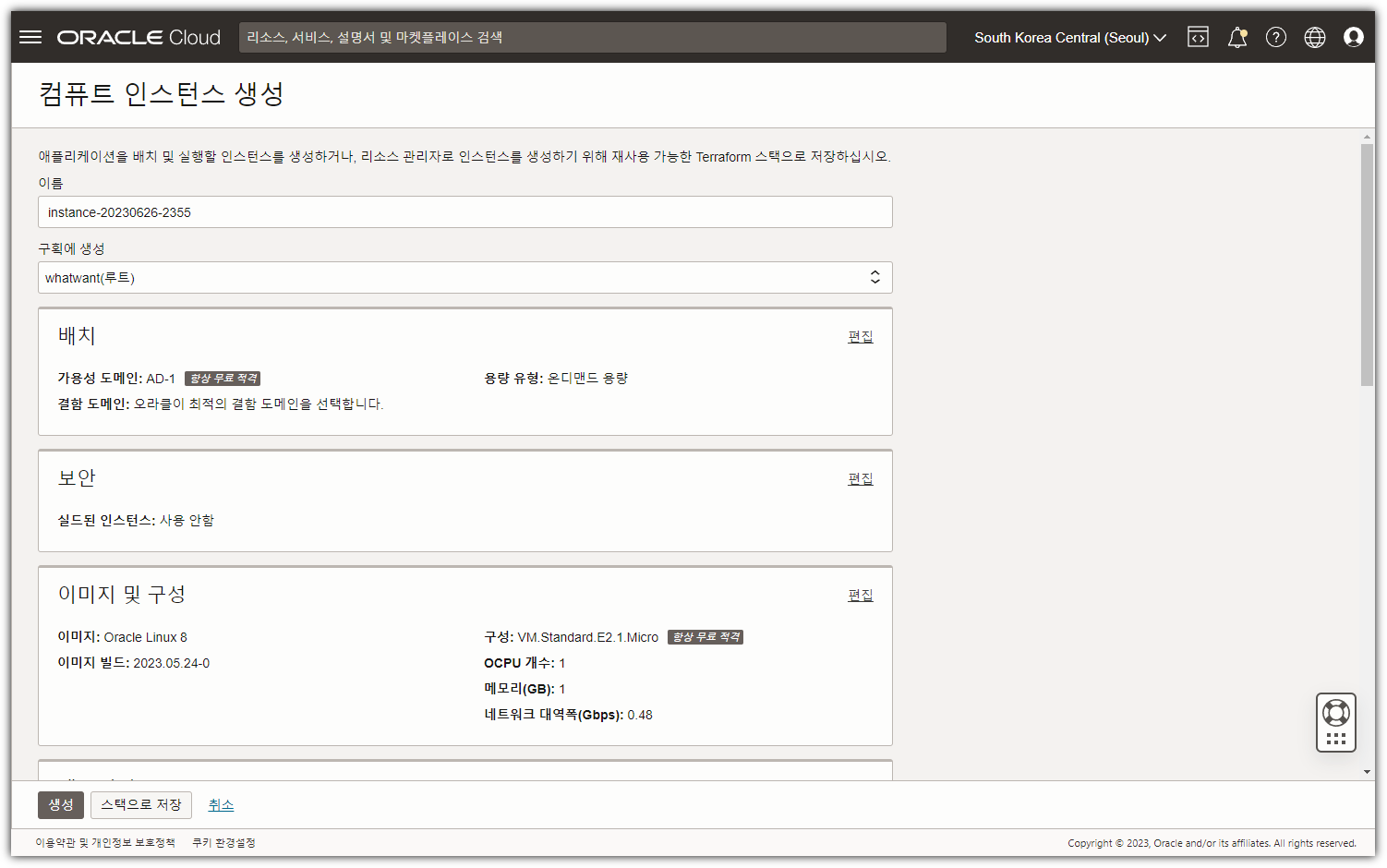This screenshot has width=1387, height=868.
Task: Click the 컴퓨트 인스턴스 생성 page heading
Action: (162, 93)
